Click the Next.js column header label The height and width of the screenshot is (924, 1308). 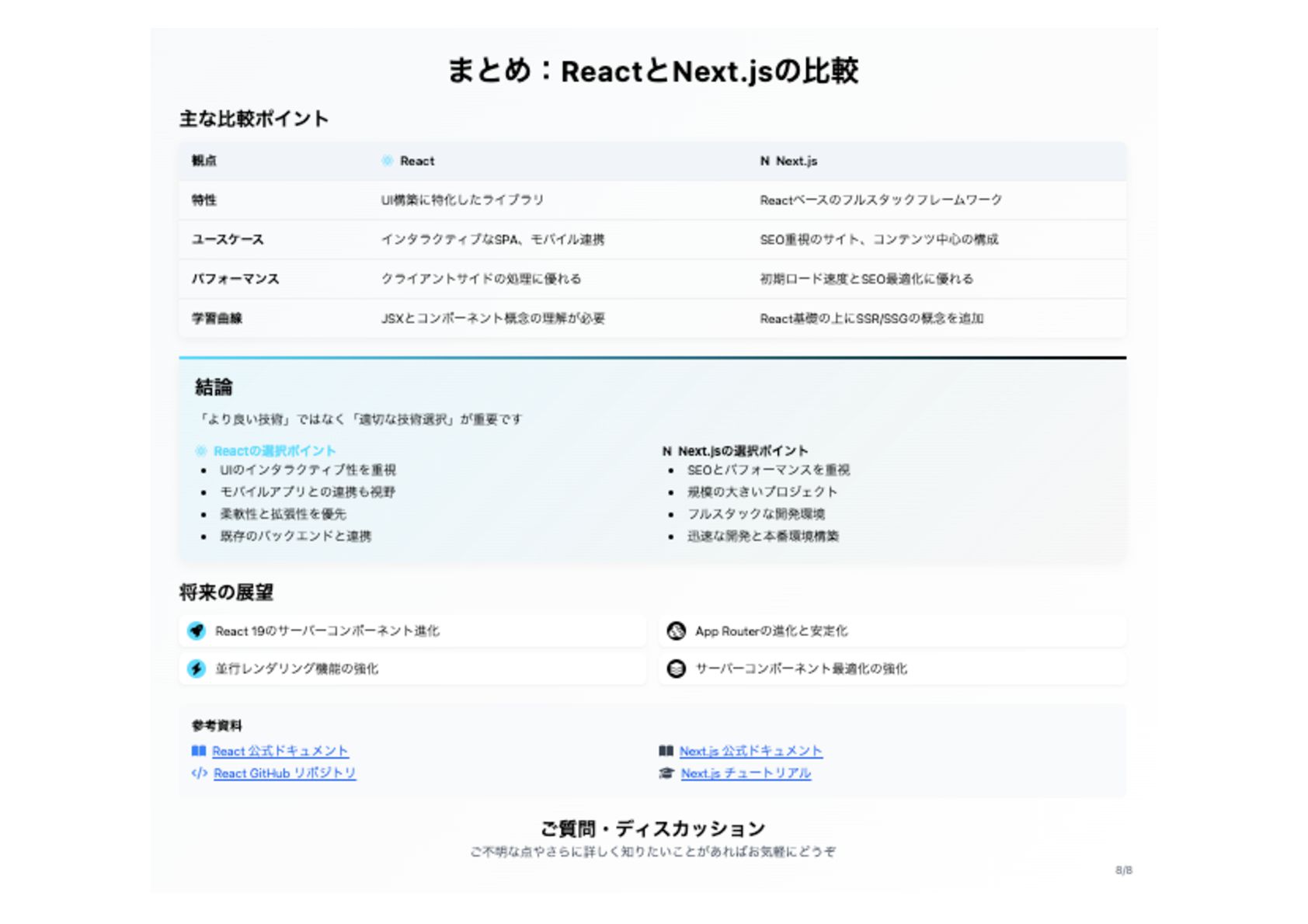797,161
